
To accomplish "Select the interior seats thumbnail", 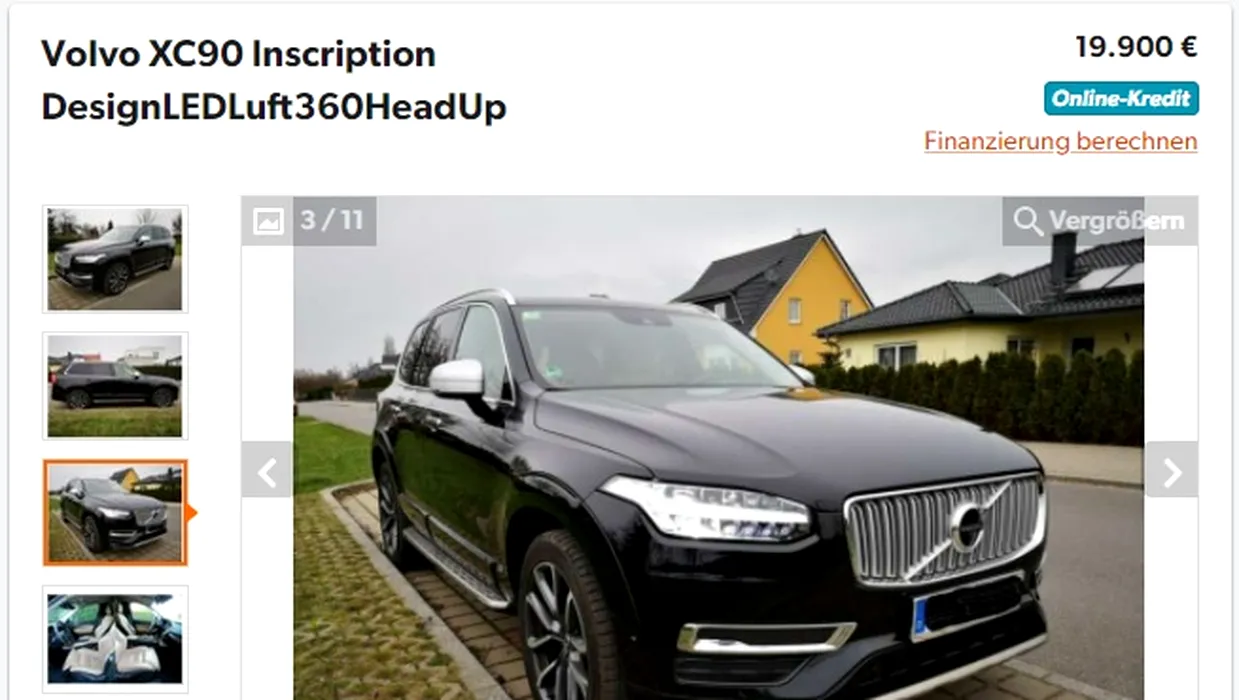I will [x=115, y=639].
